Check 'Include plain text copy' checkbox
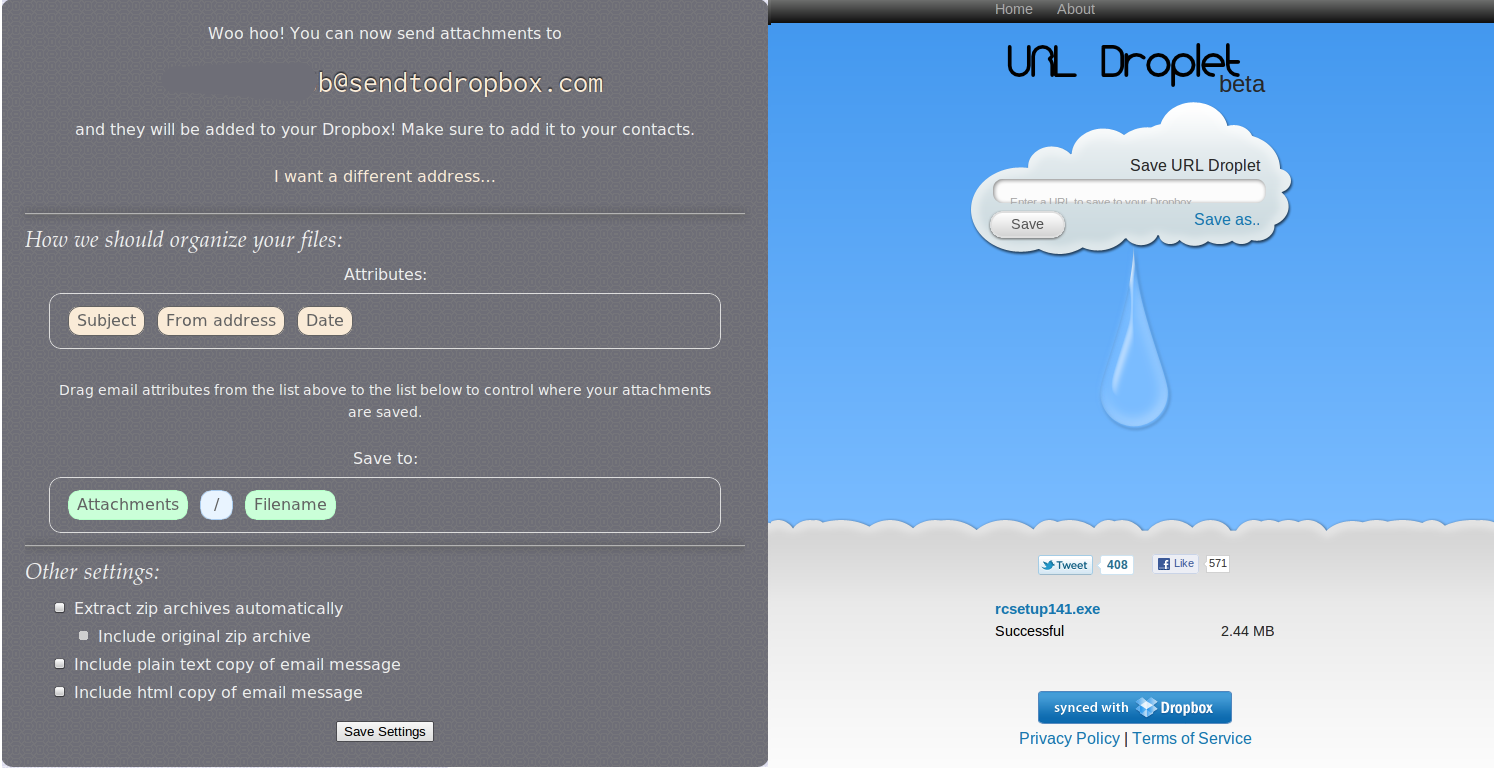Viewport: 1494px width, 768px height. [60, 664]
